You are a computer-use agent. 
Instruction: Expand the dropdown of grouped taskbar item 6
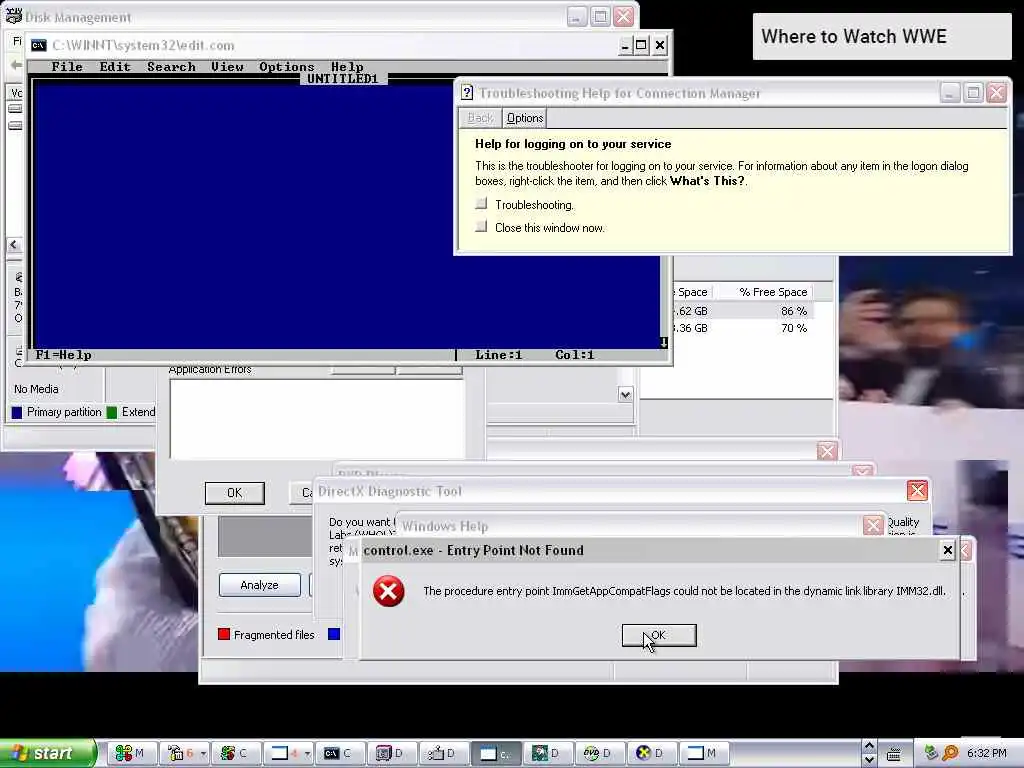(x=203, y=754)
